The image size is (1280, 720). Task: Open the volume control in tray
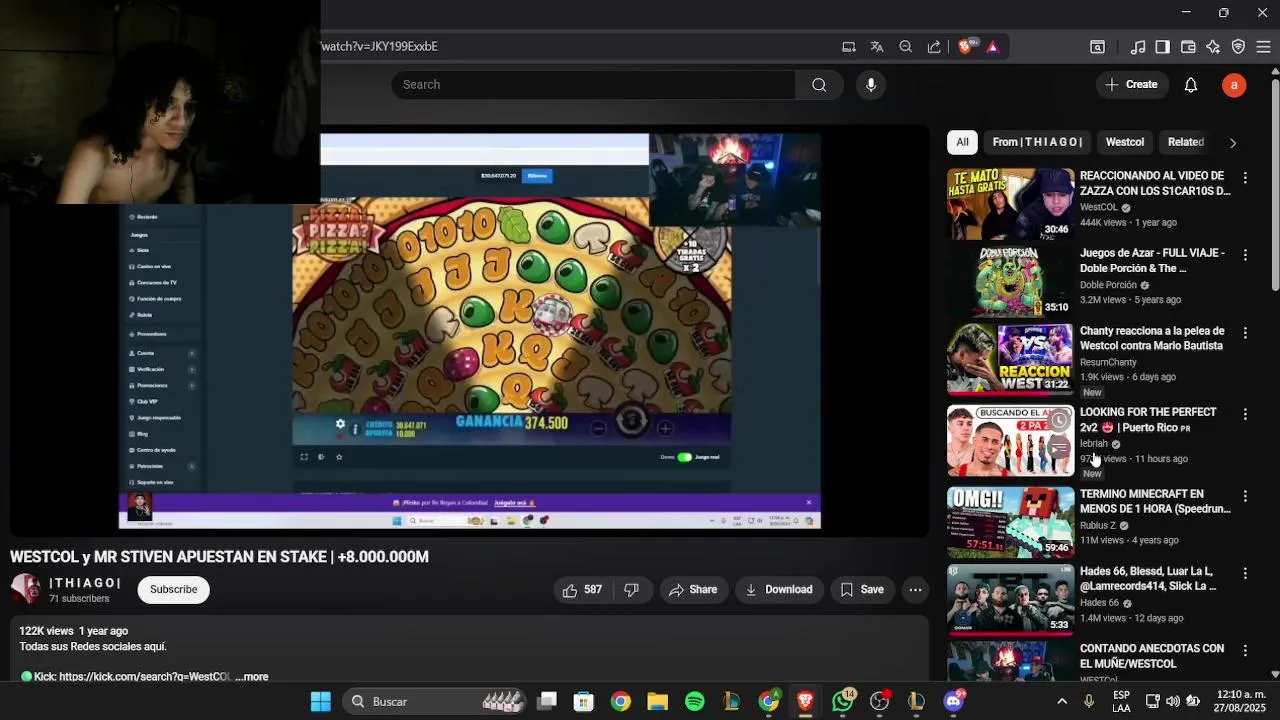pyautogui.click(x=1172, y=702)
